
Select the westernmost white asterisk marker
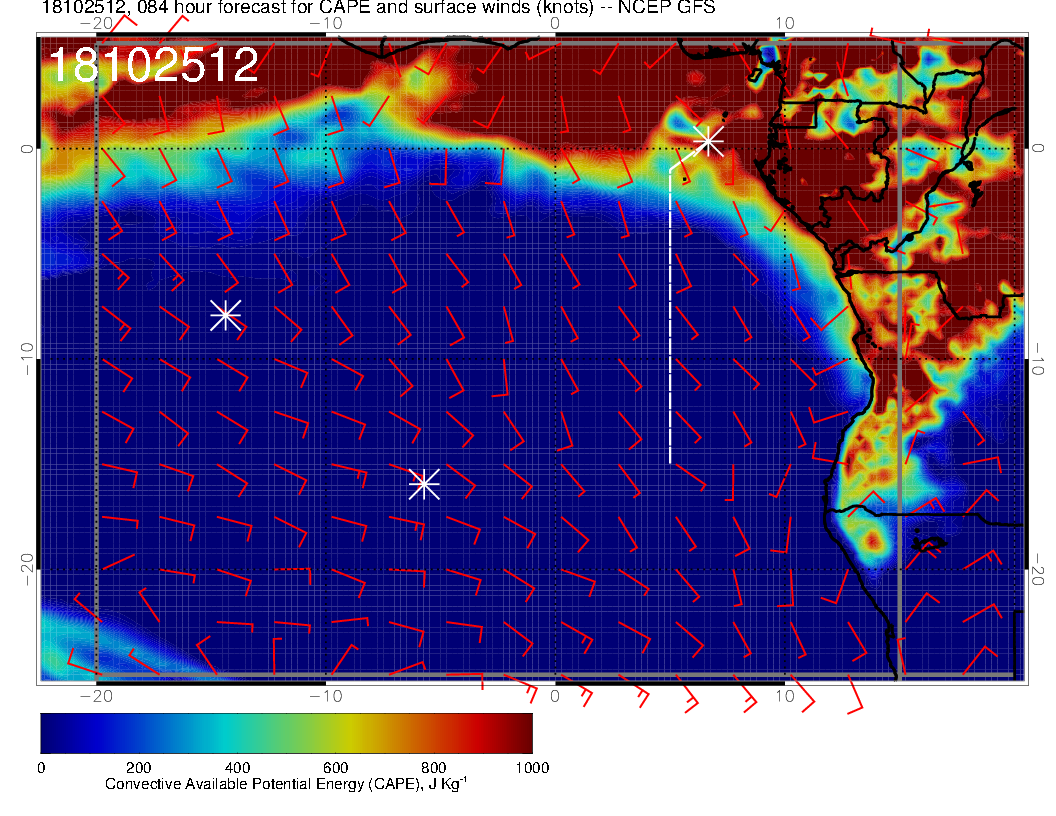click(x=226, y=315)
